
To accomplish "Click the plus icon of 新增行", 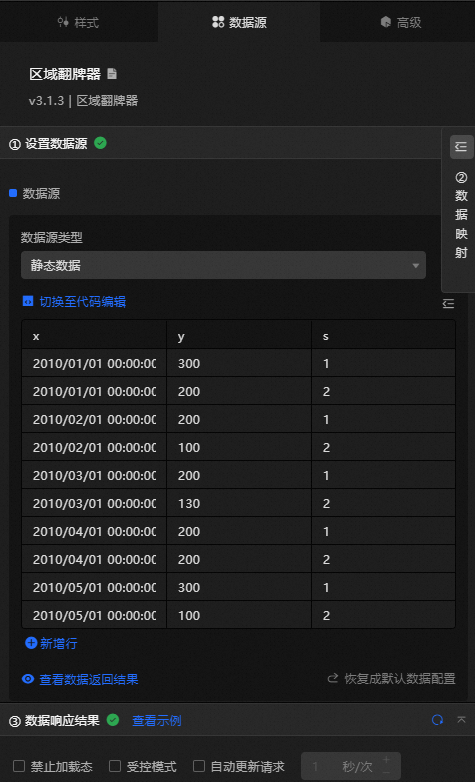I will [x=31, y=643].
